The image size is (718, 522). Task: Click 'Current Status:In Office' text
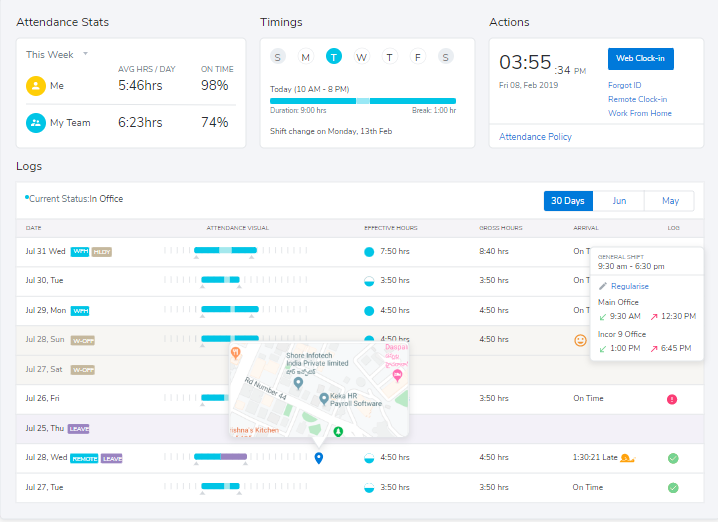coord(76,199)
